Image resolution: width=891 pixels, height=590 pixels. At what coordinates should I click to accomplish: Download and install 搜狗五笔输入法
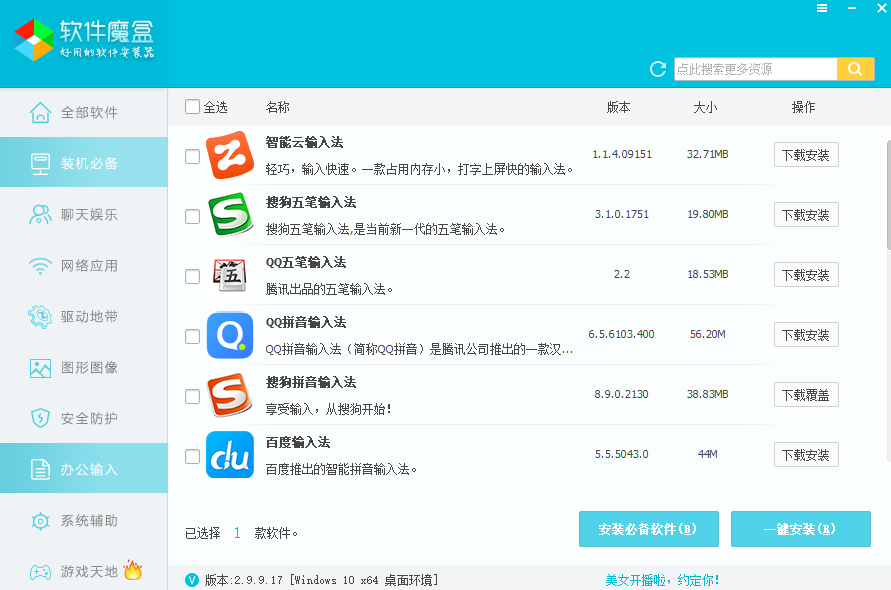pos(806,215)
